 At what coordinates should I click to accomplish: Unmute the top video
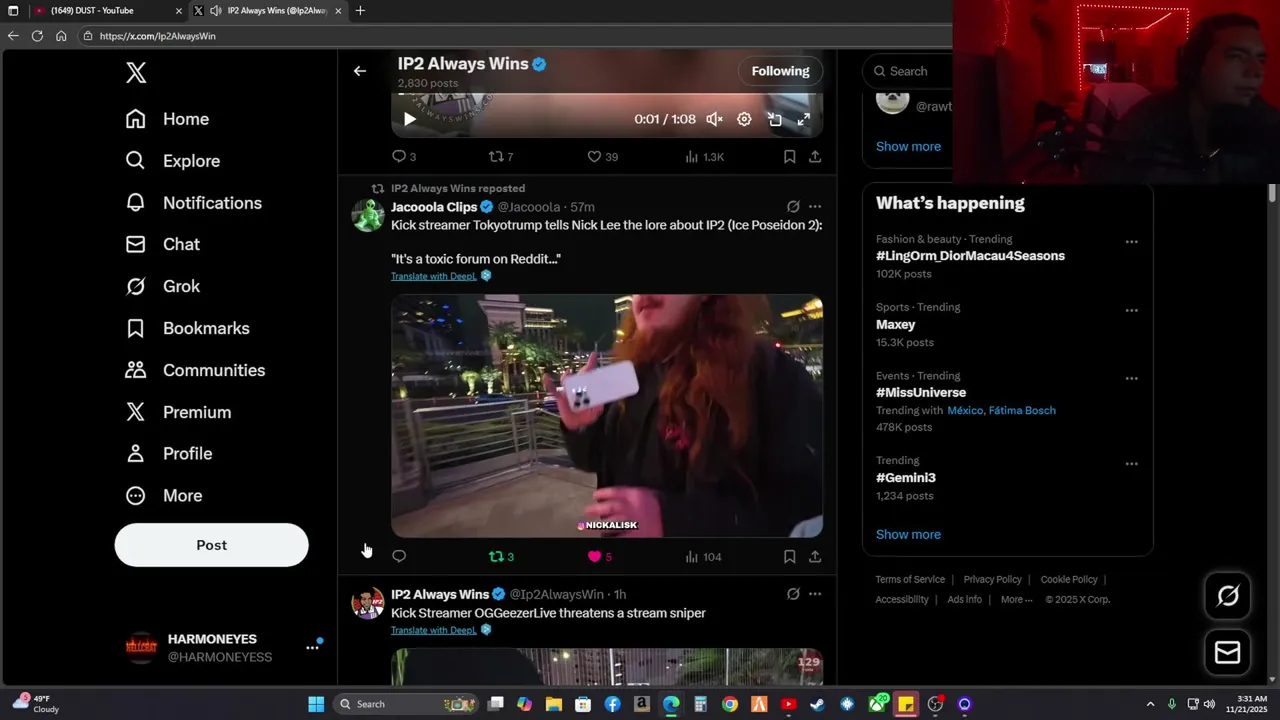coord(714,119)
